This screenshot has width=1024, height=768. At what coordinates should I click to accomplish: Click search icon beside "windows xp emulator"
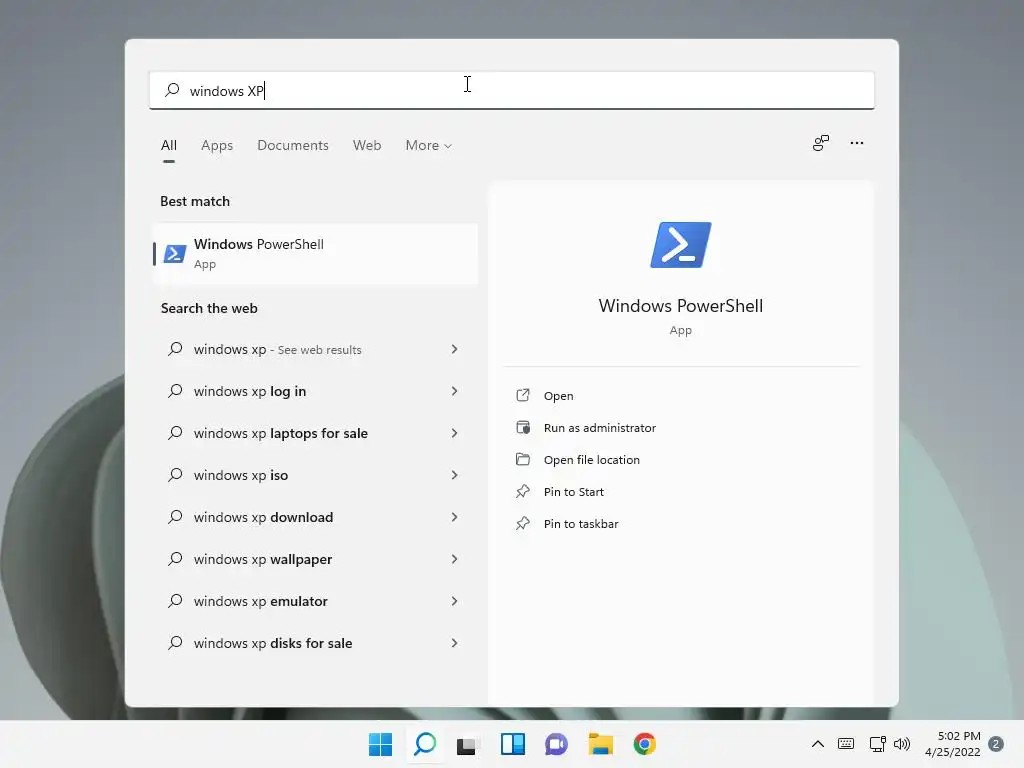[x=175, y=601]
